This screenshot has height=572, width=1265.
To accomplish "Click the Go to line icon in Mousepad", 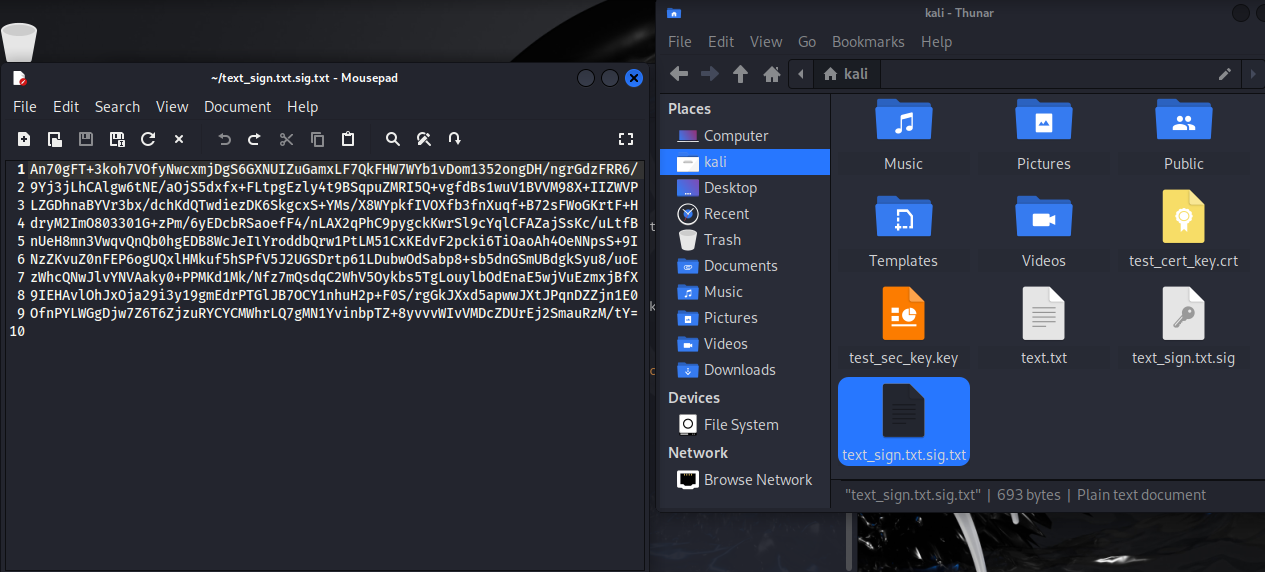I will pyautogui.click(x=455, y=139).
